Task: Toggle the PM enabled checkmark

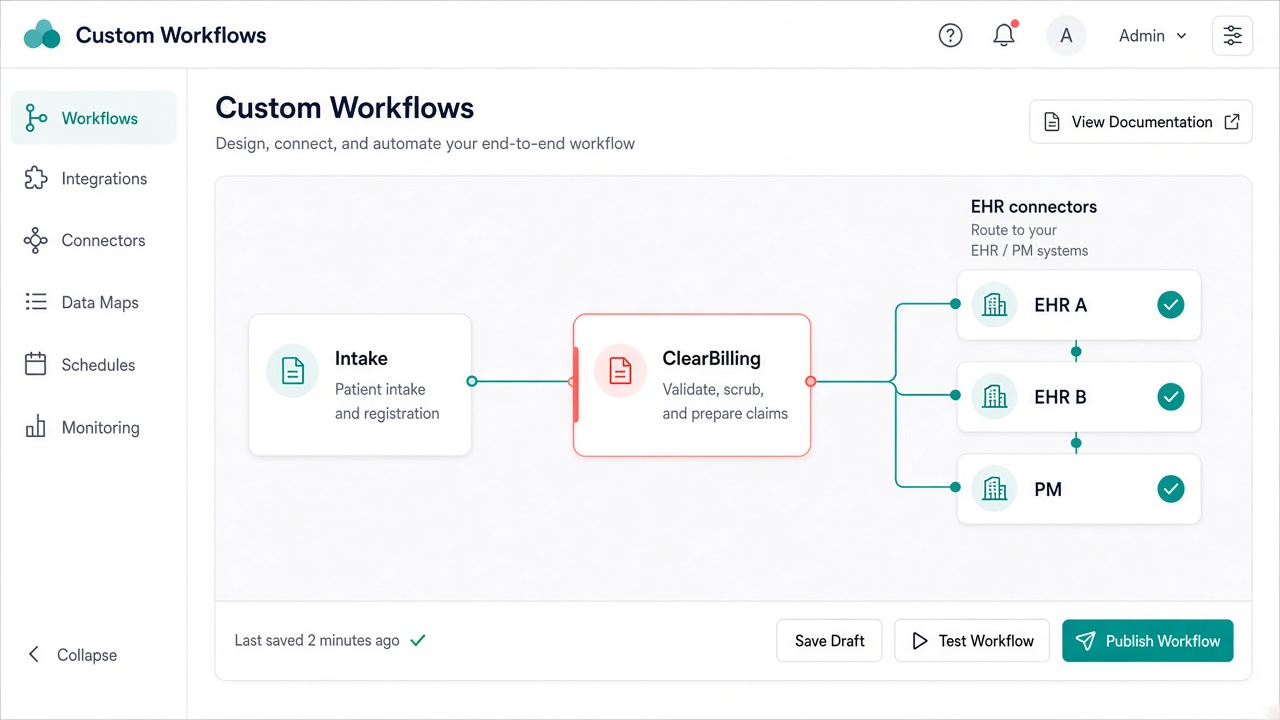Action: 1170,489
